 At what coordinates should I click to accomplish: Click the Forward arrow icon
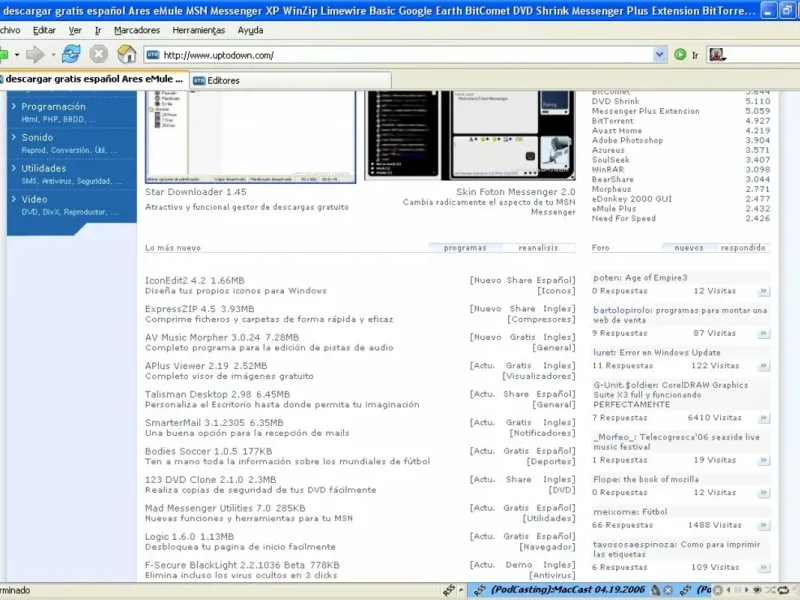[x=35, y=54]
